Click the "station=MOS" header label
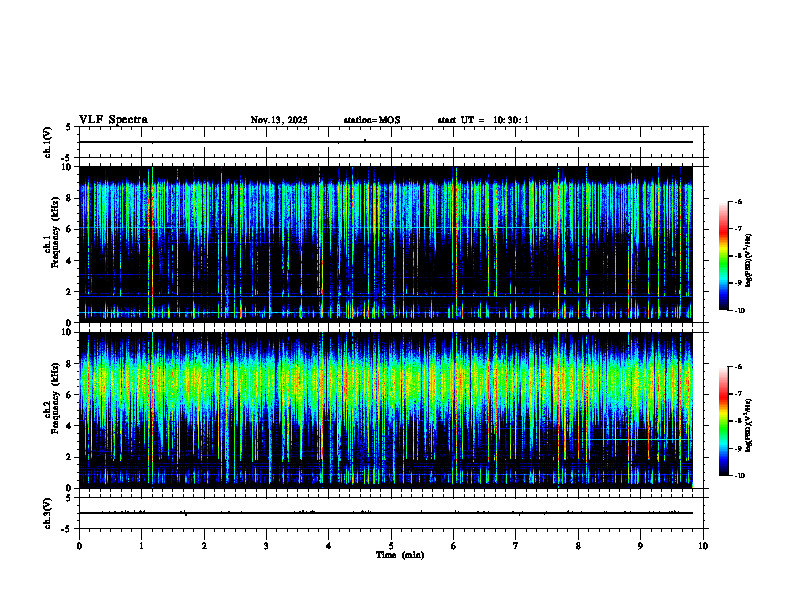 pos(372,120)
